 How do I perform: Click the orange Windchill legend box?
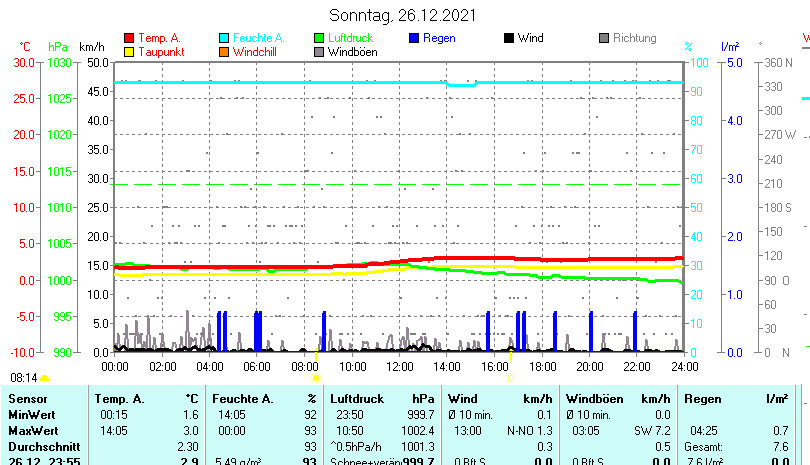coord(224,51)
